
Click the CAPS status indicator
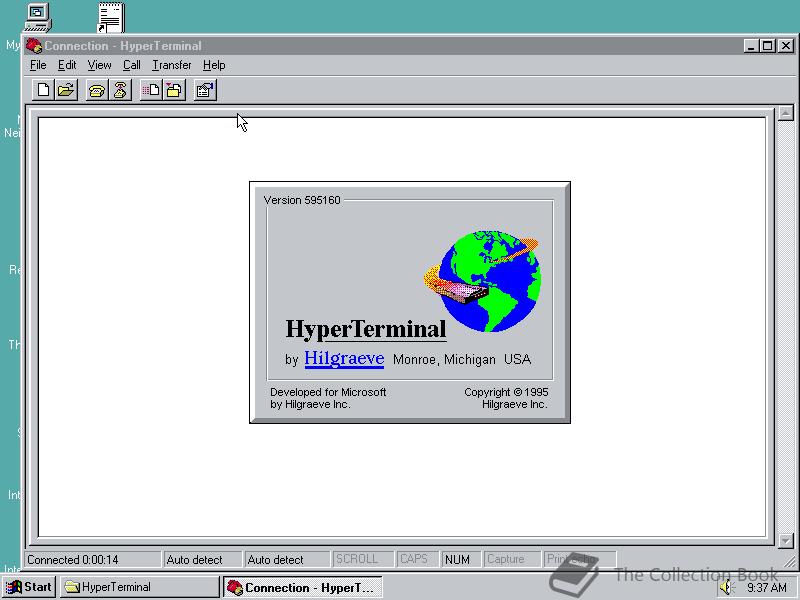point(418,560)
